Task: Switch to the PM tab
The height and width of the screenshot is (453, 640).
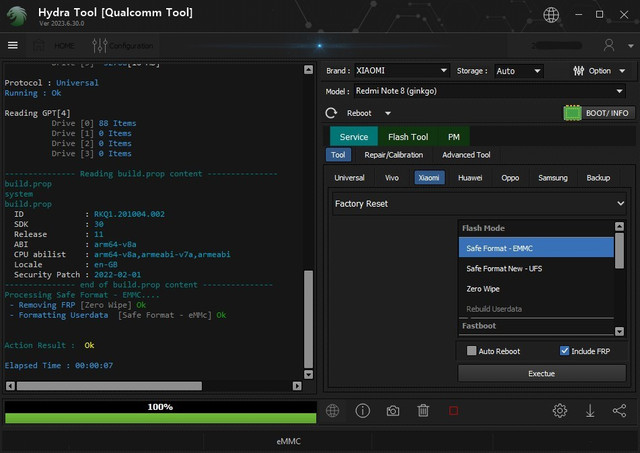Action: pos(453,137)
